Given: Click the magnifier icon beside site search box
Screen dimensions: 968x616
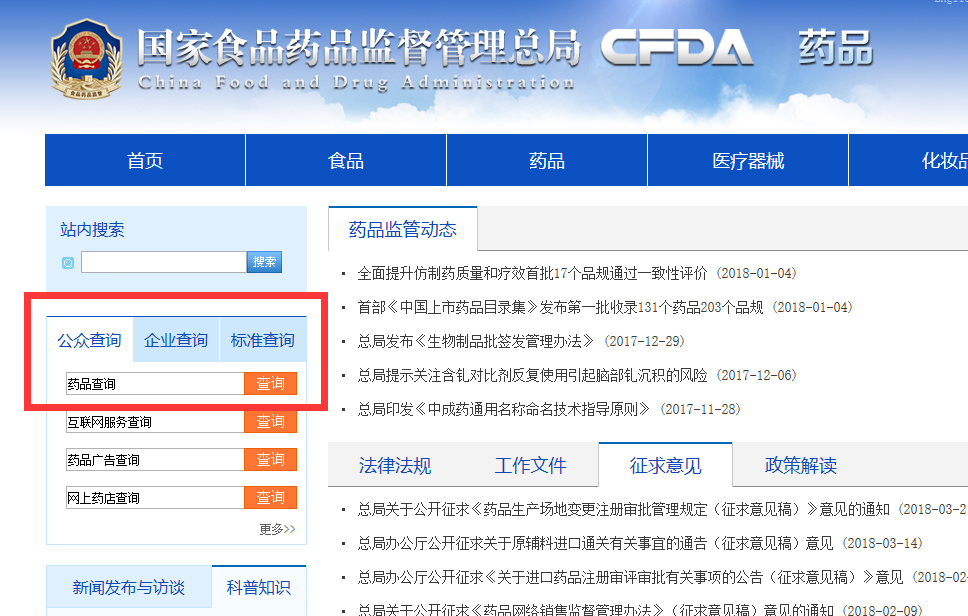Looking at the screenshot, I should pos(68,263).
